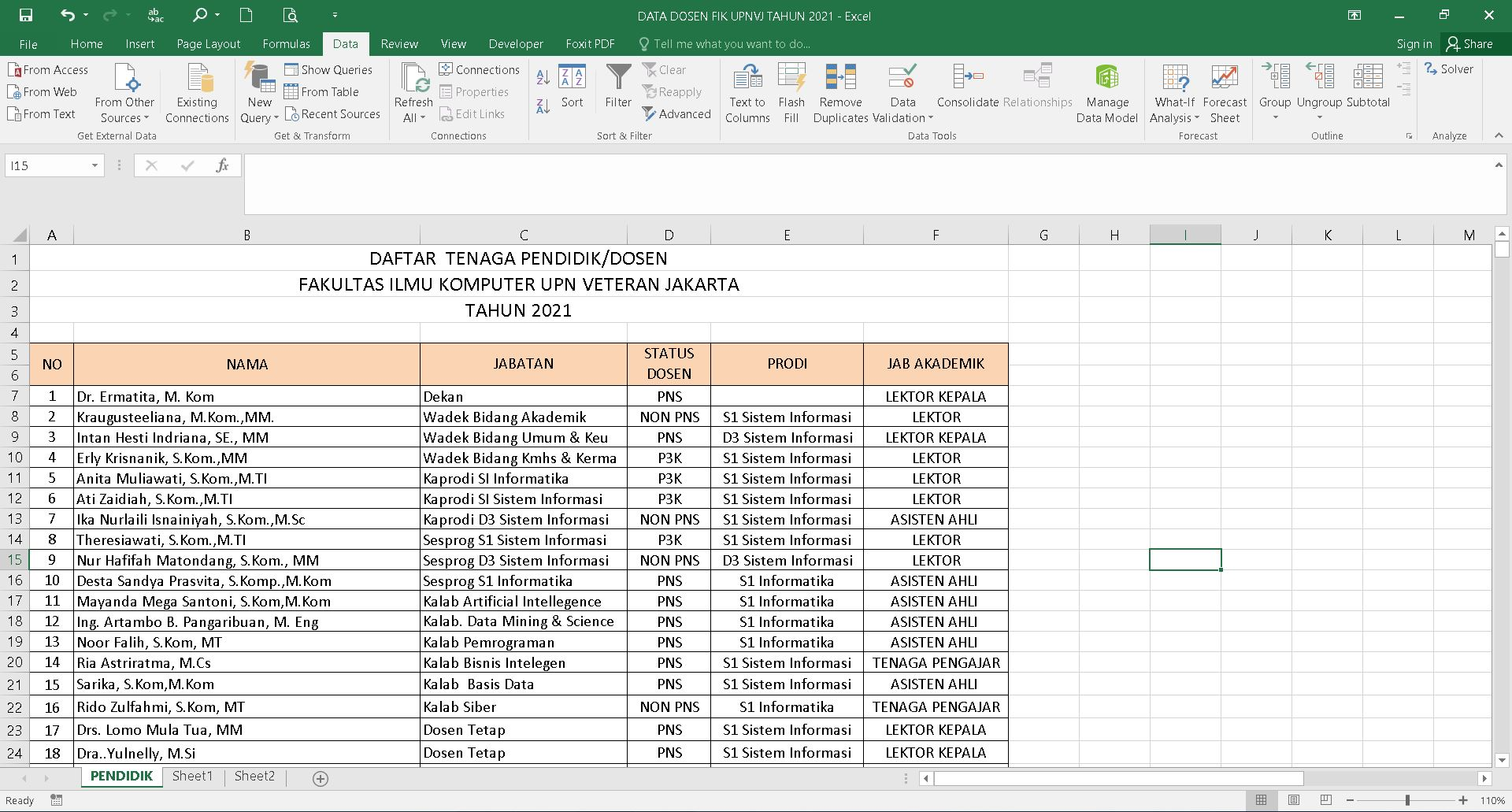Import data From Text
1512x812 pixels.
(42, 113)
